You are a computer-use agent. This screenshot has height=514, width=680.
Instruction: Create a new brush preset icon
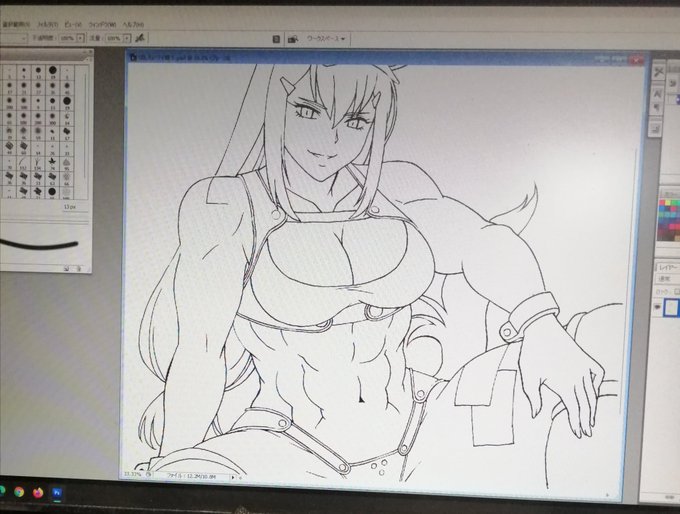(x=67, y=269)
